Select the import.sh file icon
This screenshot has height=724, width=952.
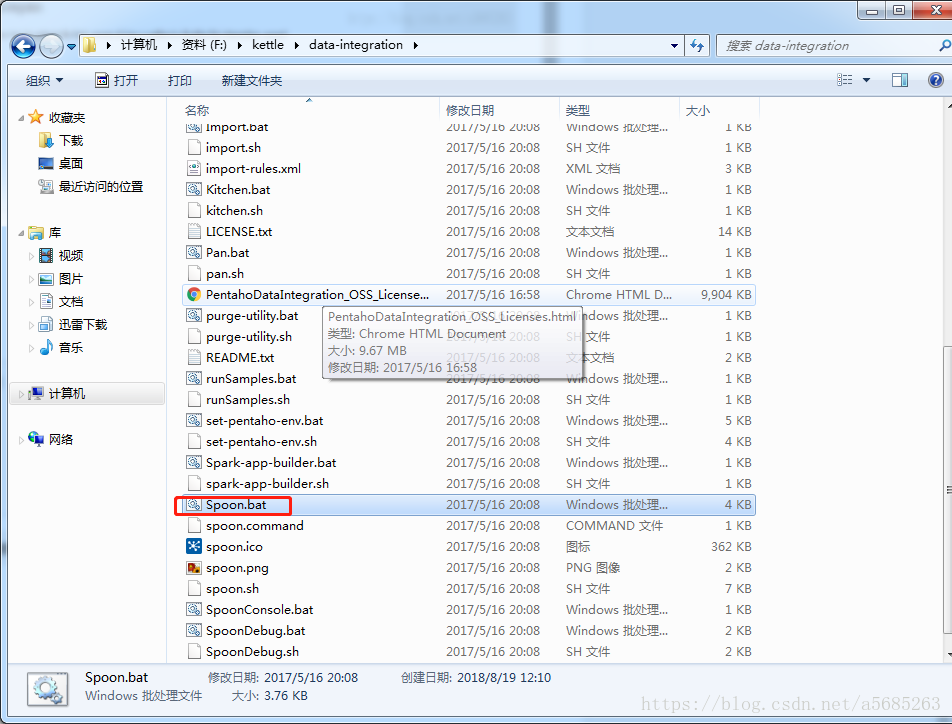[x=194, y=148]
